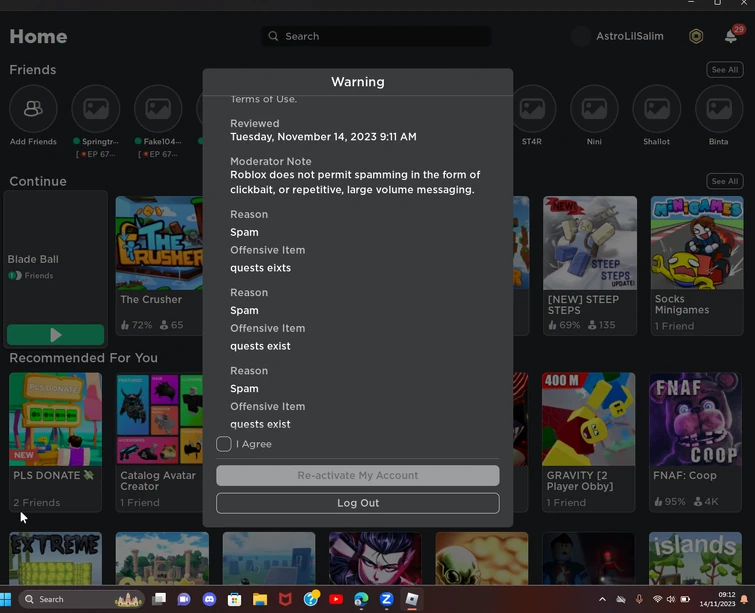Check the I Agree checkbox

224,444
